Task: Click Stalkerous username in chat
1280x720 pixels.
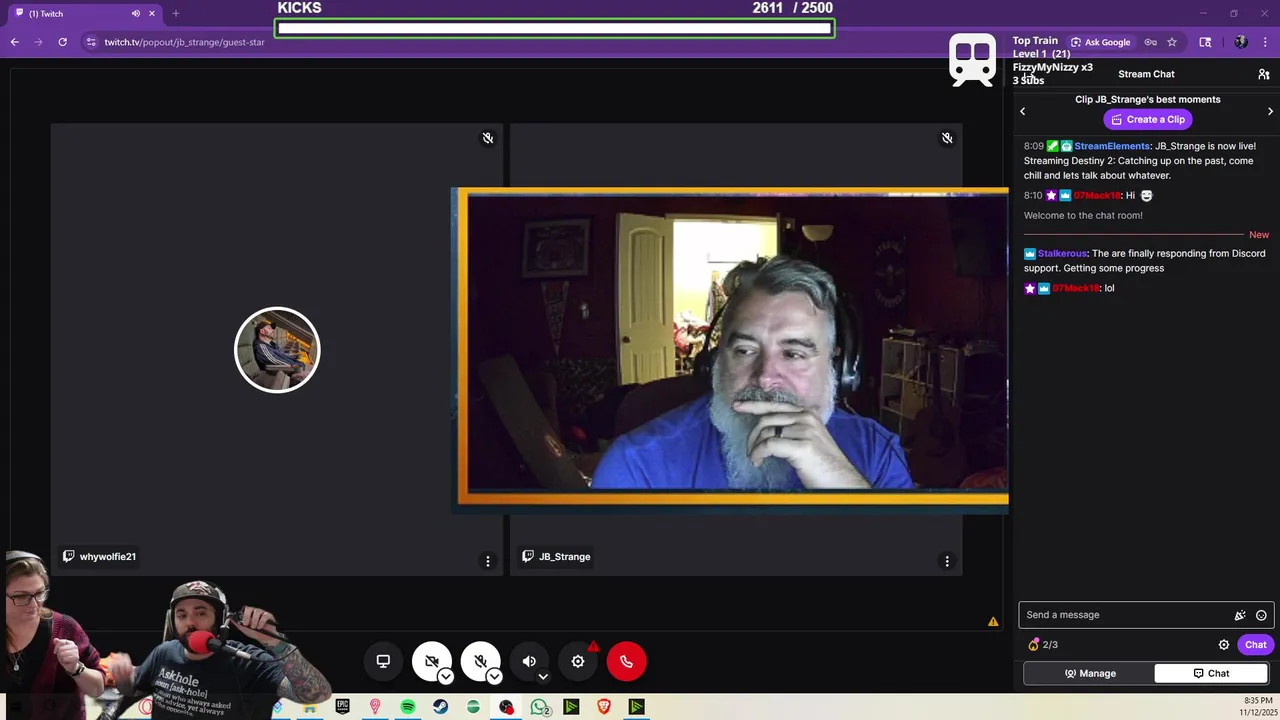Action: [1062, 254]
